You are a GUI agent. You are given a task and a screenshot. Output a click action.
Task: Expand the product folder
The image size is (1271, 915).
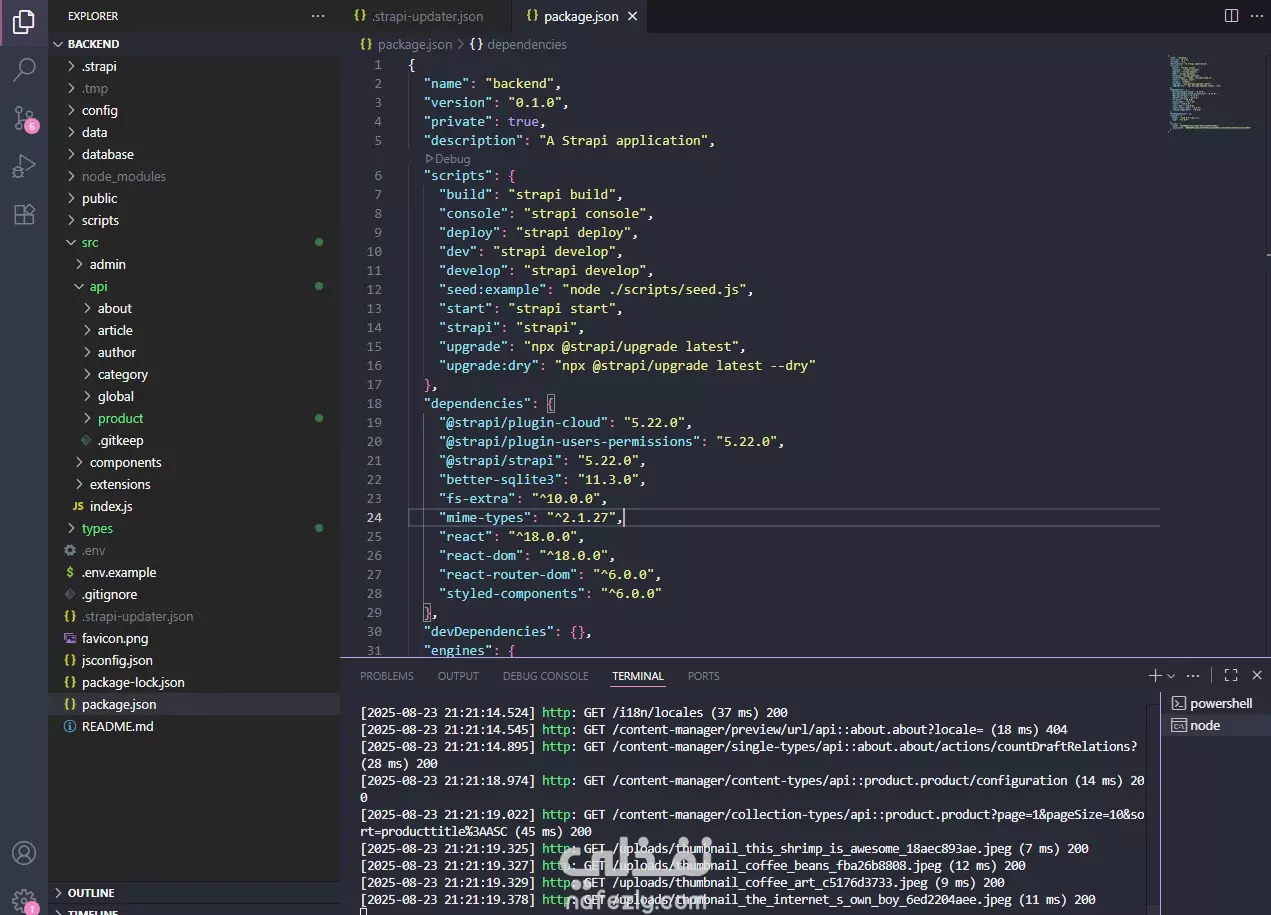coord(194,418)
